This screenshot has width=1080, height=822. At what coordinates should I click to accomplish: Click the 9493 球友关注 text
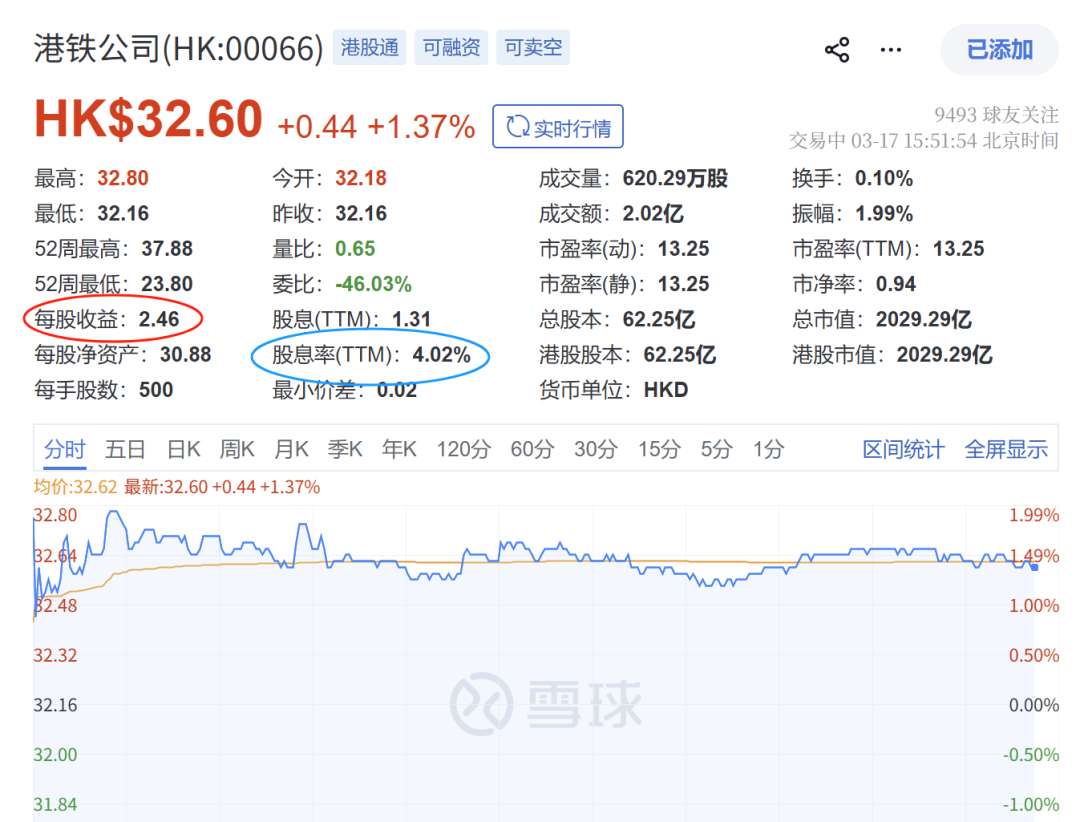996,114
